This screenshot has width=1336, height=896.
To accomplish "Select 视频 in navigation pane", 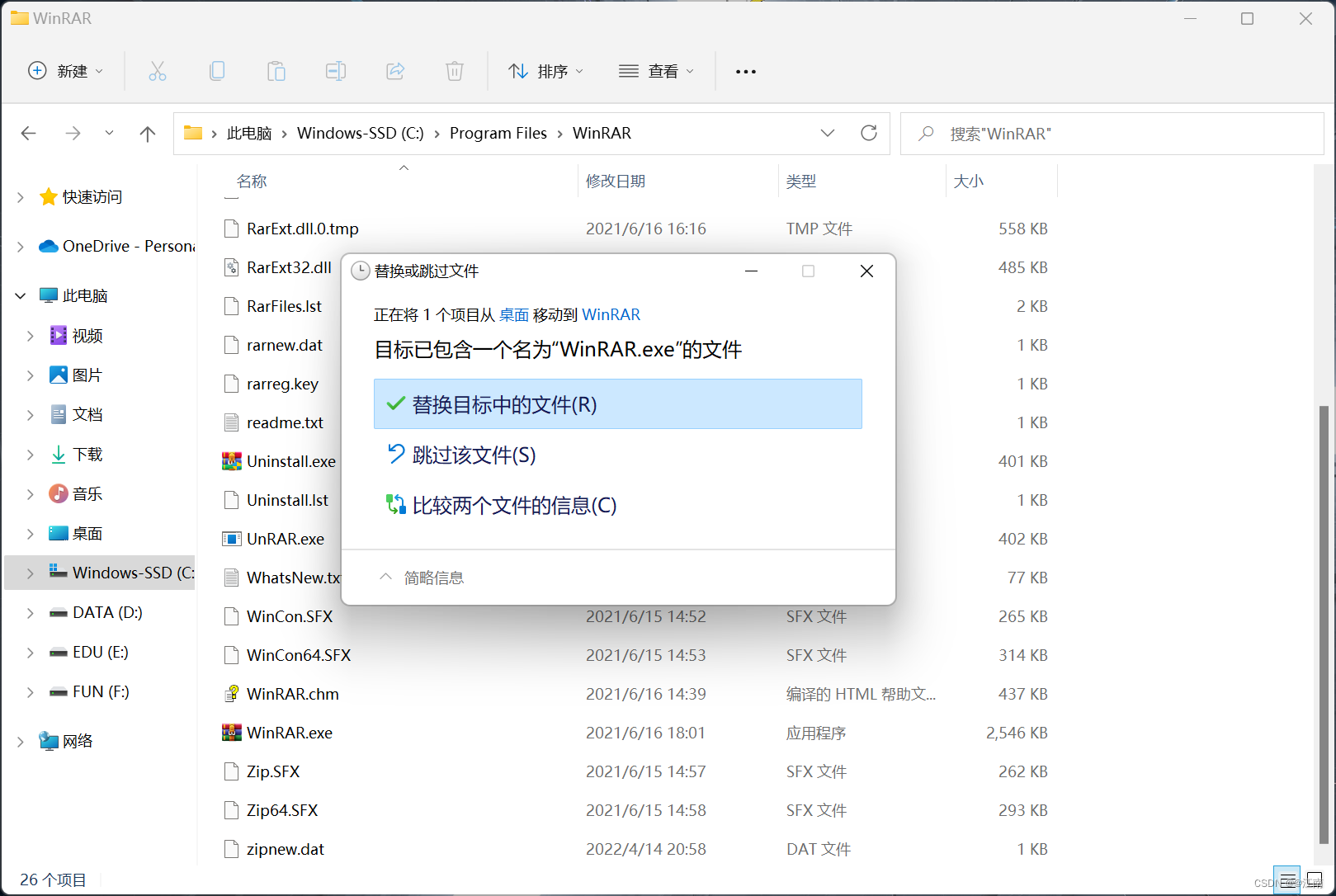I will (87, 336).
